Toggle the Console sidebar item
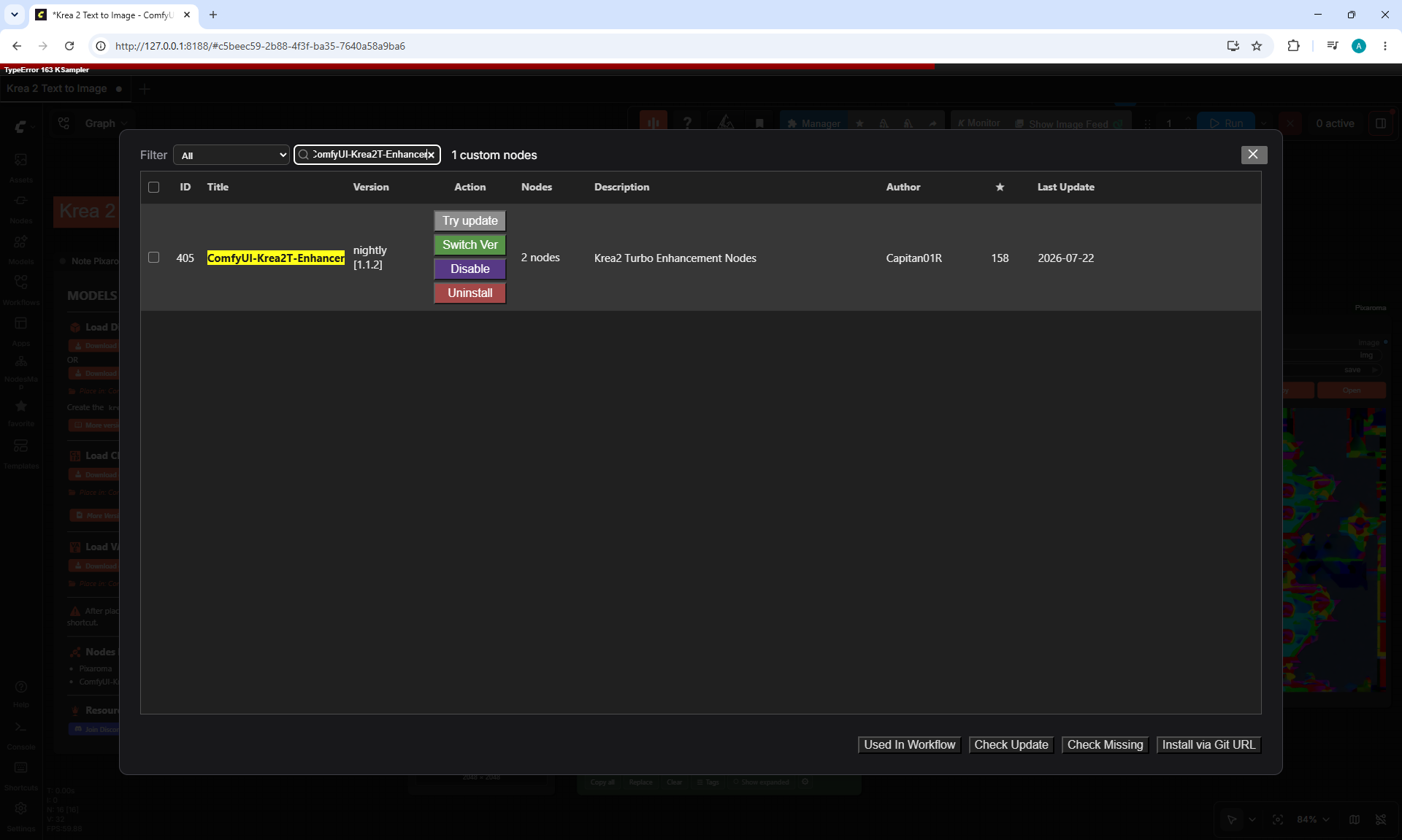The image size is (1402, 840). tap(21, 735)
